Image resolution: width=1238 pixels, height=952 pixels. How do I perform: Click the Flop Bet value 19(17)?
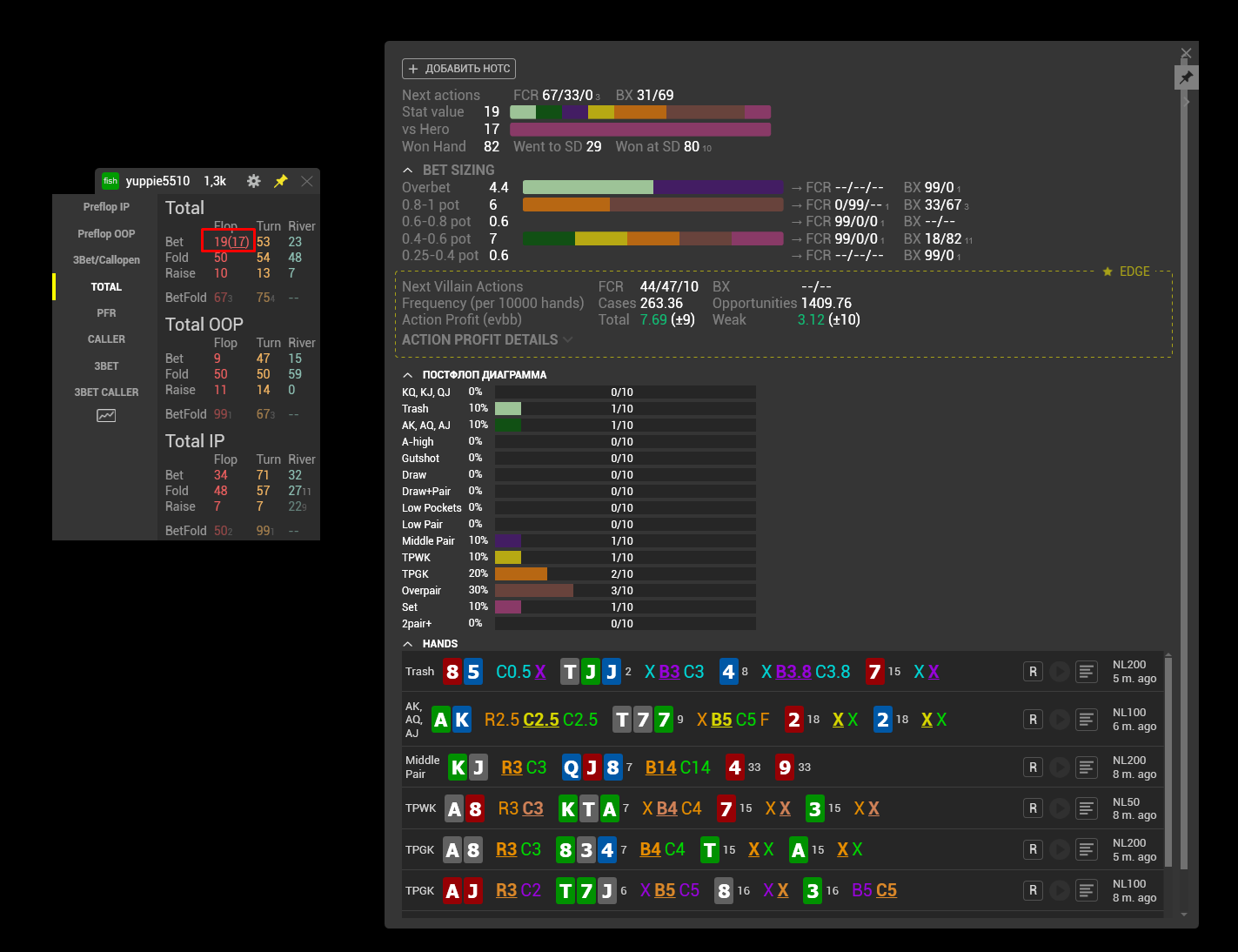point(231,242)
